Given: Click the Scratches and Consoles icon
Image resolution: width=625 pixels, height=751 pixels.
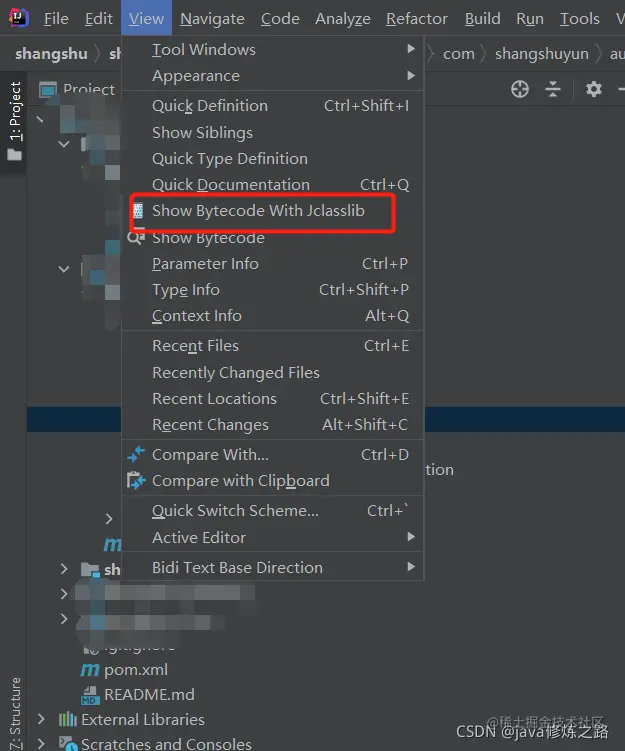Looking at the screenshot, I should point(68,743).
